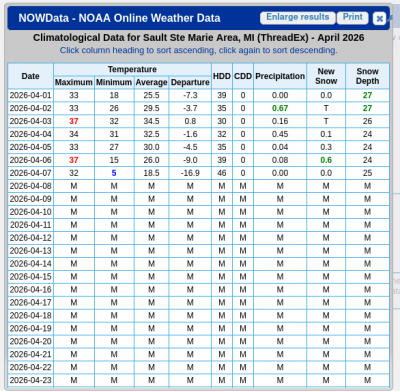Screen dimensions: 400x392
Task: Select the date cell 2026-04-02
Action: point(30,108)
